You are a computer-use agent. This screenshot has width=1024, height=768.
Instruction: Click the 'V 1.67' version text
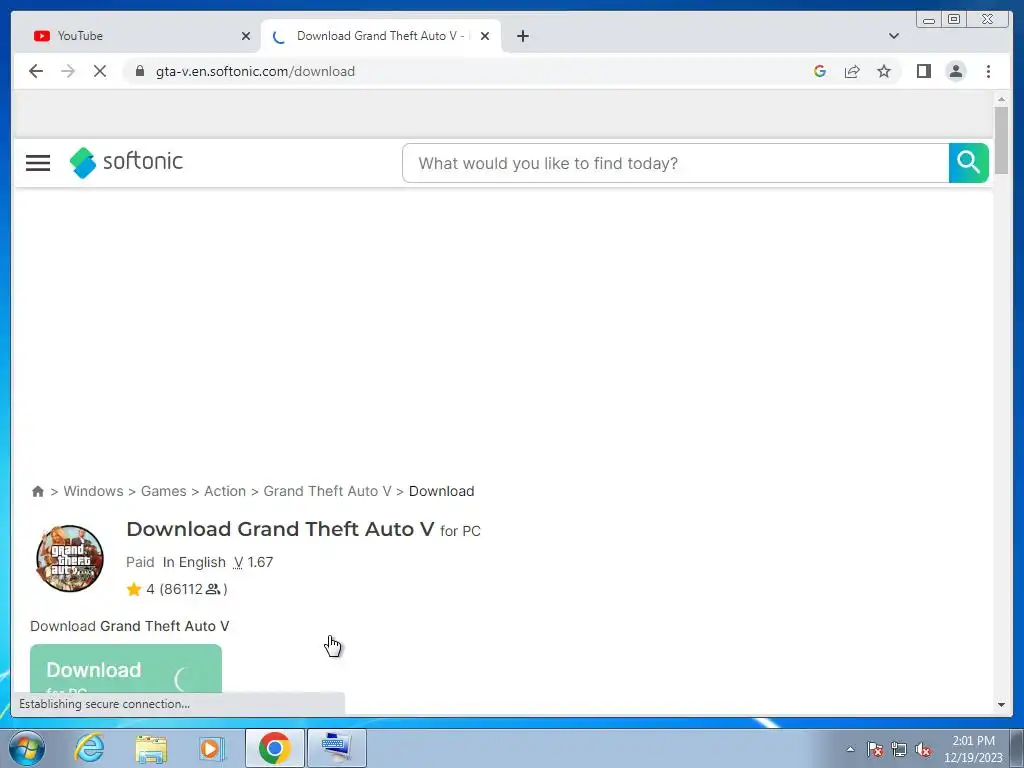[x=253, y=562]
